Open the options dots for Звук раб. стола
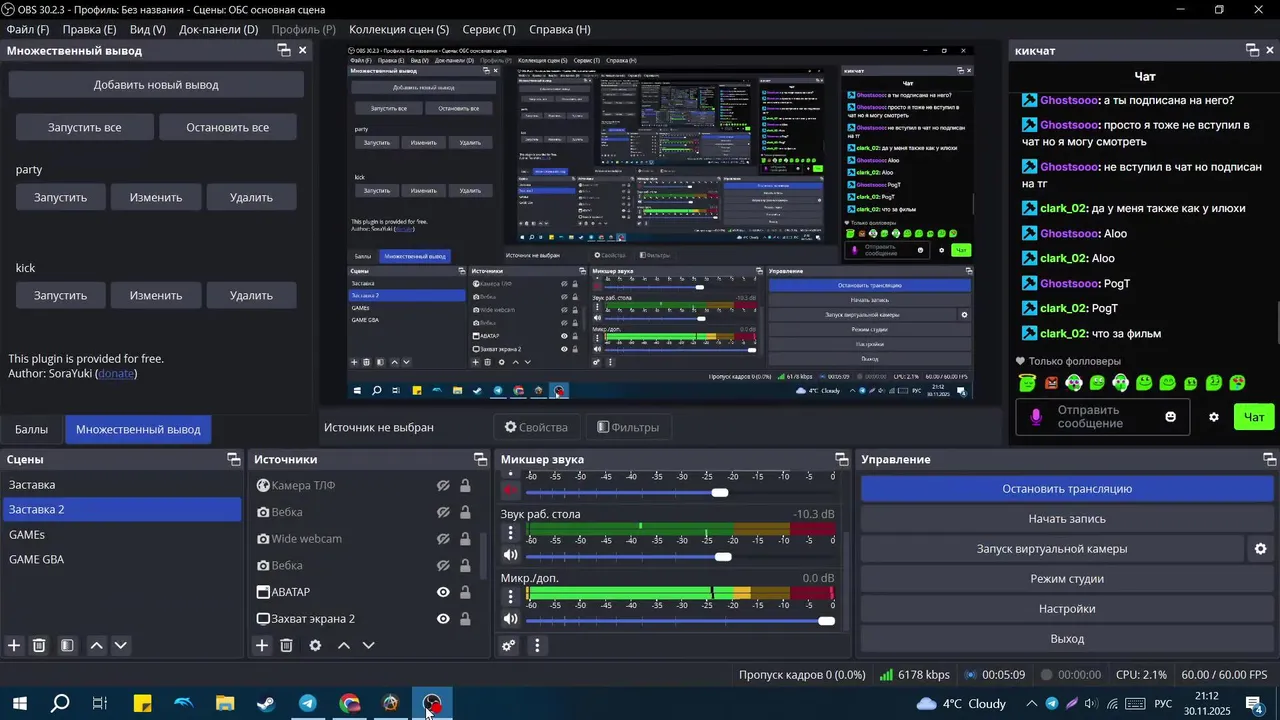This screenshot has width=1280, height=720. [x=511, y=534]
